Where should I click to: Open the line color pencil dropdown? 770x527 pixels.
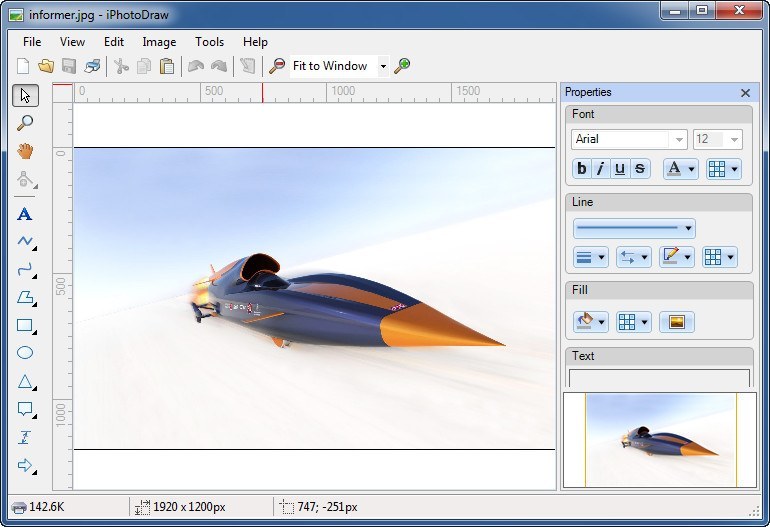point(677,257)
